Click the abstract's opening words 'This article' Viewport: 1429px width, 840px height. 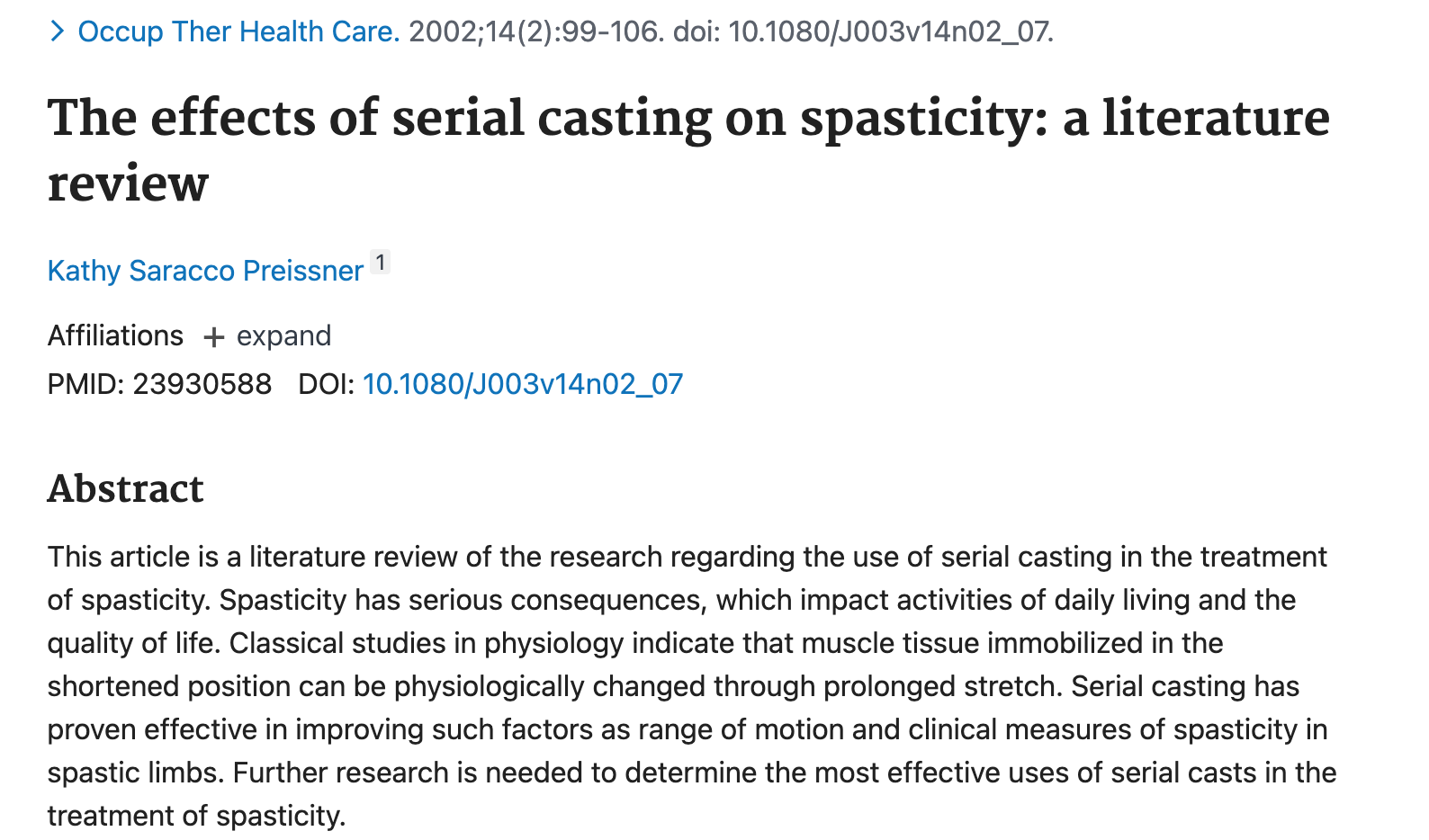119,557
